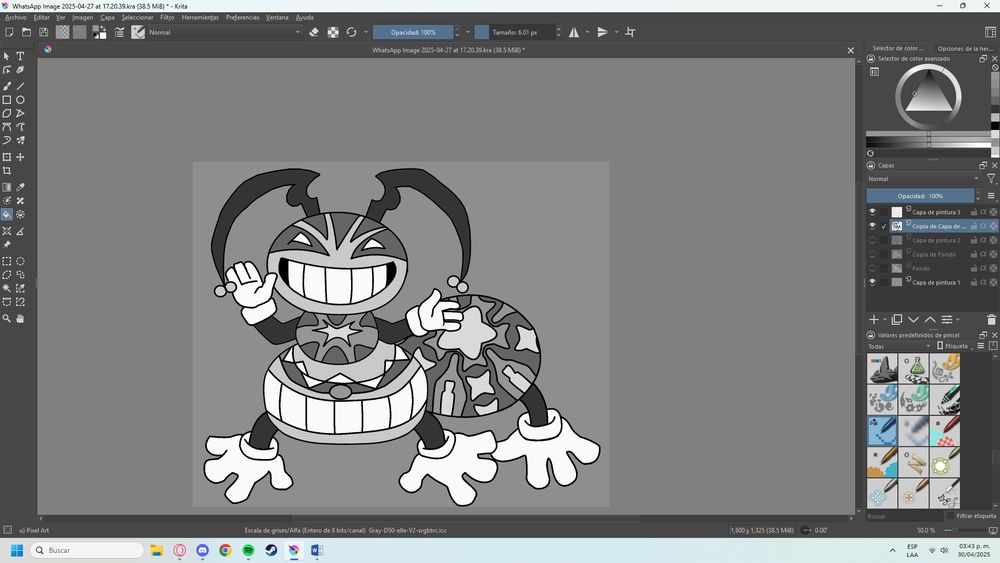Delete layer using the trash icon

991,319
